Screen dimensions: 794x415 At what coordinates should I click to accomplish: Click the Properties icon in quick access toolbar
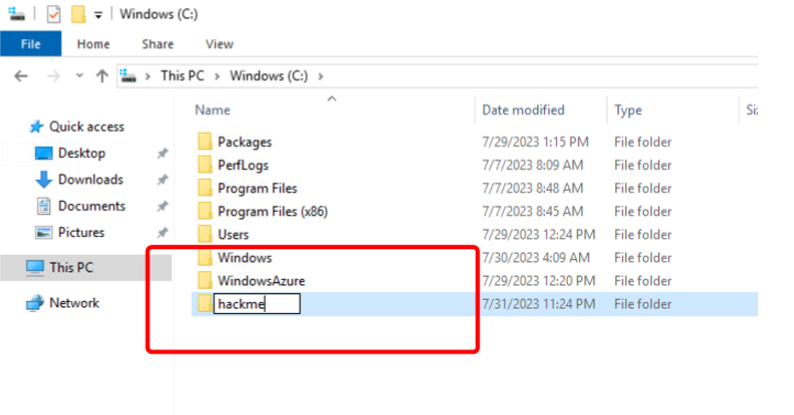coord(54,15)
